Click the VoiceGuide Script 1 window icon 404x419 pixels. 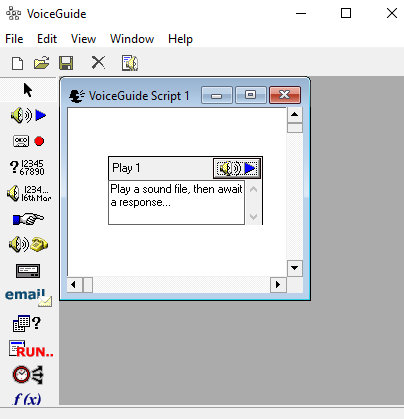tap(77, 96)
